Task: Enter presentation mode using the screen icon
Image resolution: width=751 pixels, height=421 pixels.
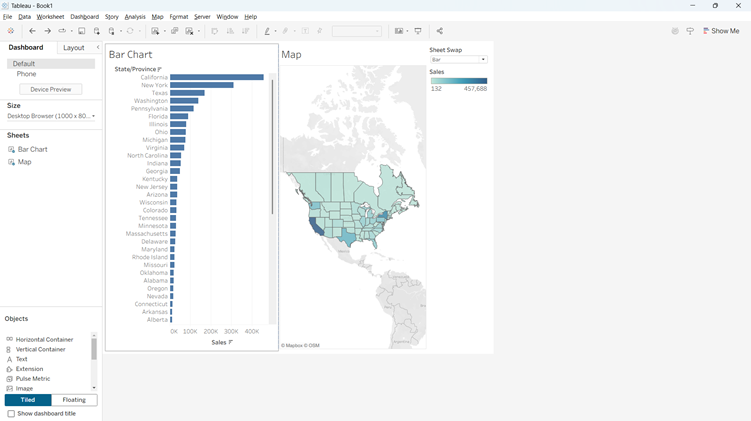Action: point(418,31)
